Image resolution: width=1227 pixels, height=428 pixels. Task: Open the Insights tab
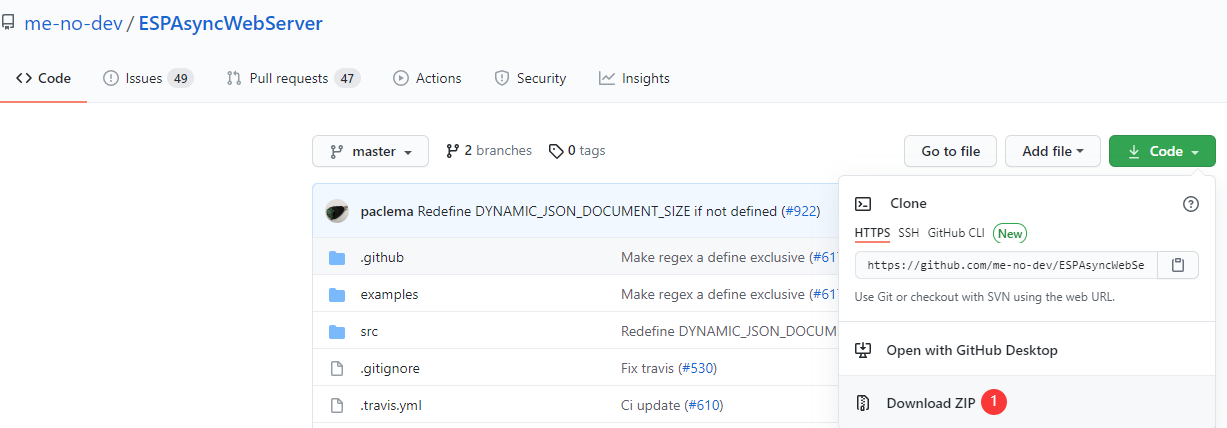coord(634,78)
